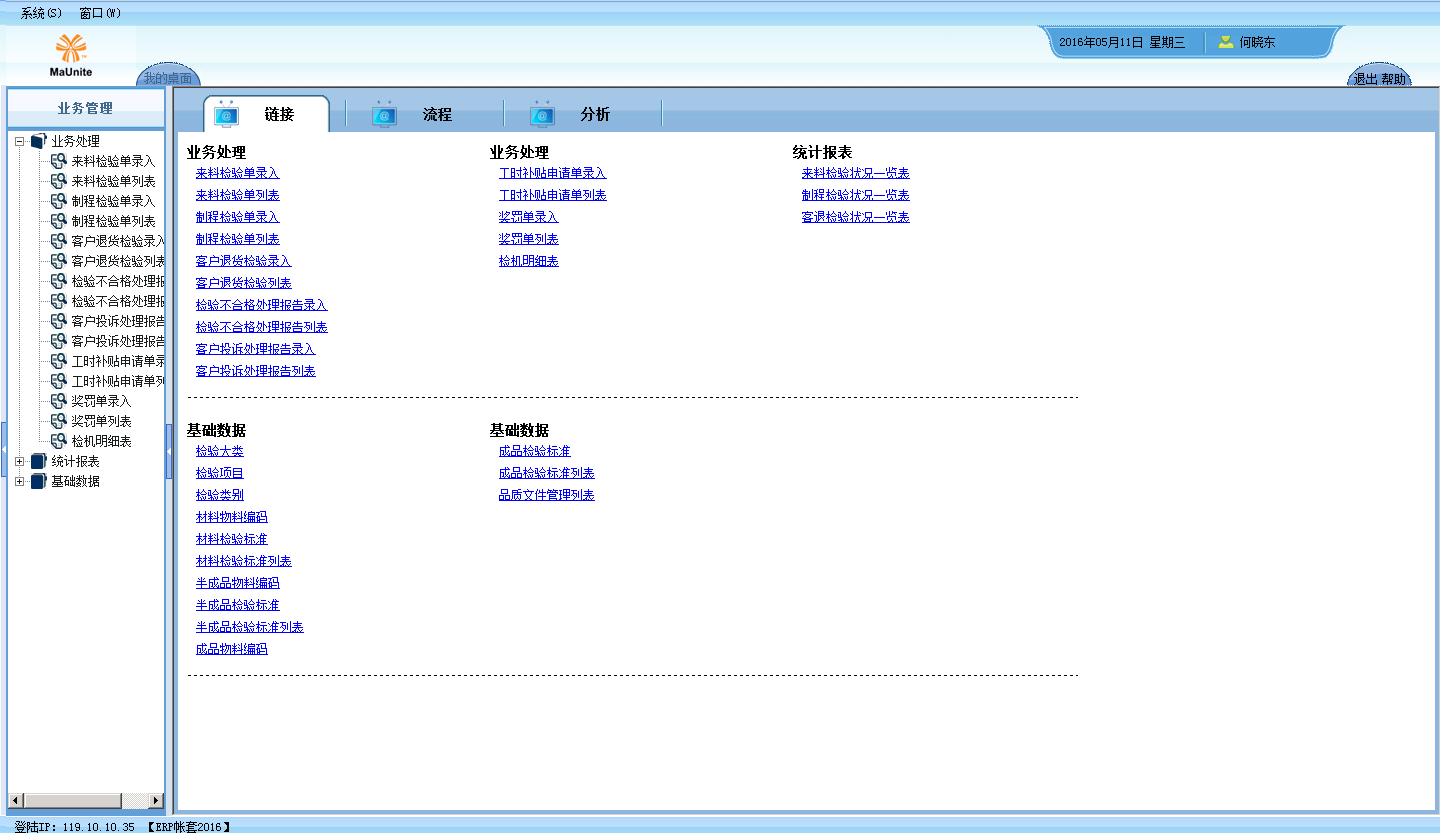Click the 业务处理 book icon in tree
The height and width of the screenshot is (833, 1440).
(39, 141)
